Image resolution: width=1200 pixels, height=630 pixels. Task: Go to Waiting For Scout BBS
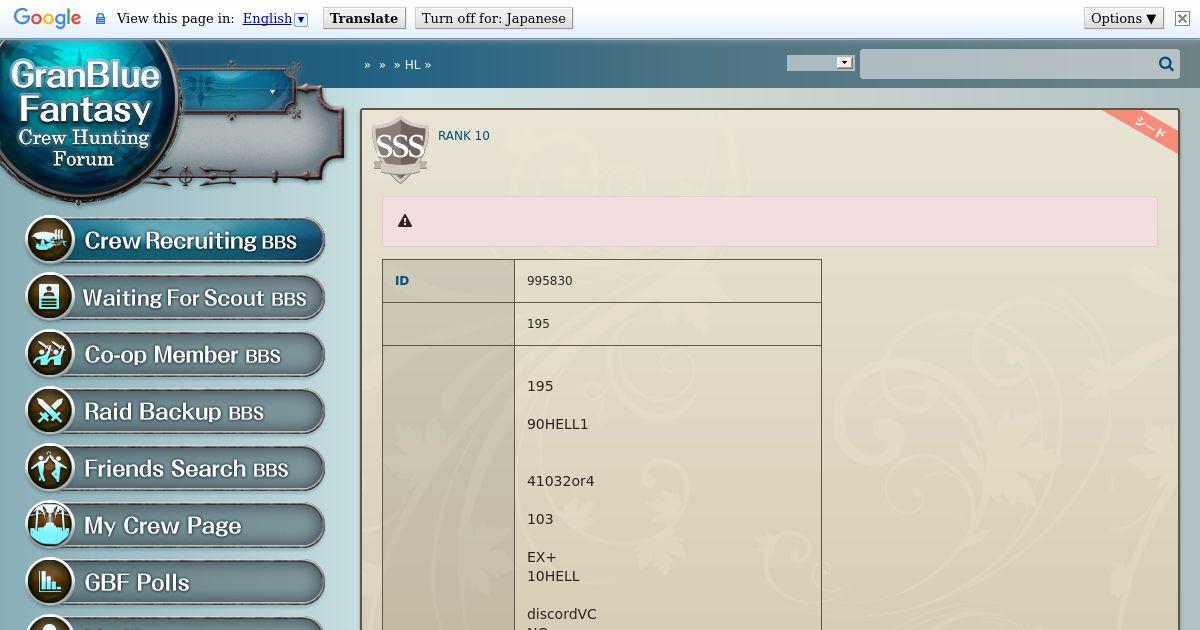(x=175, y=297)
